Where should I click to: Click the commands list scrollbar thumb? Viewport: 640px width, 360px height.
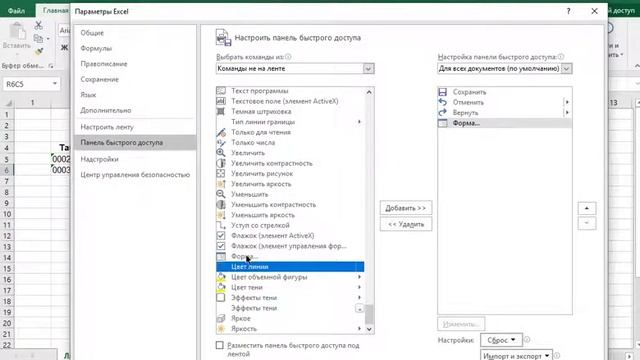coord(369,313)
